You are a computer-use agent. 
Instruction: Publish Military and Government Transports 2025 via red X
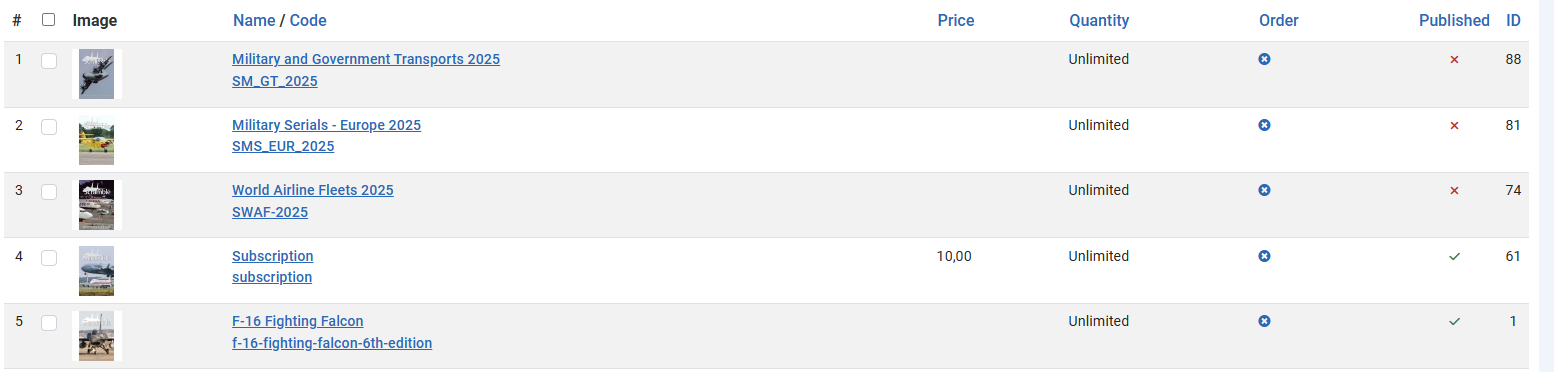click(x=1454, y=60)
